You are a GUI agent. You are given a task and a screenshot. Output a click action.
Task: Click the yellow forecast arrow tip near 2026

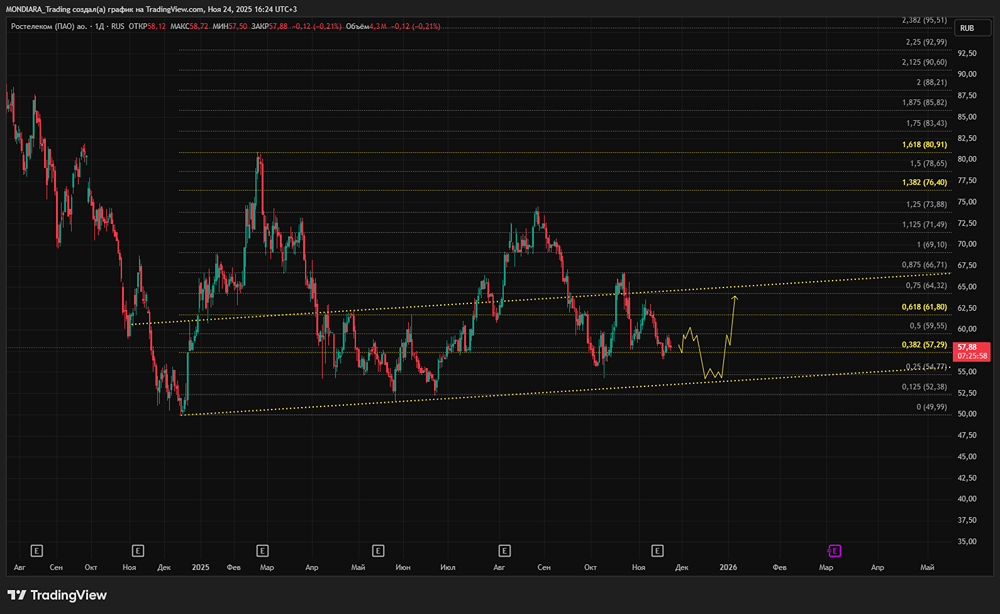735,298
